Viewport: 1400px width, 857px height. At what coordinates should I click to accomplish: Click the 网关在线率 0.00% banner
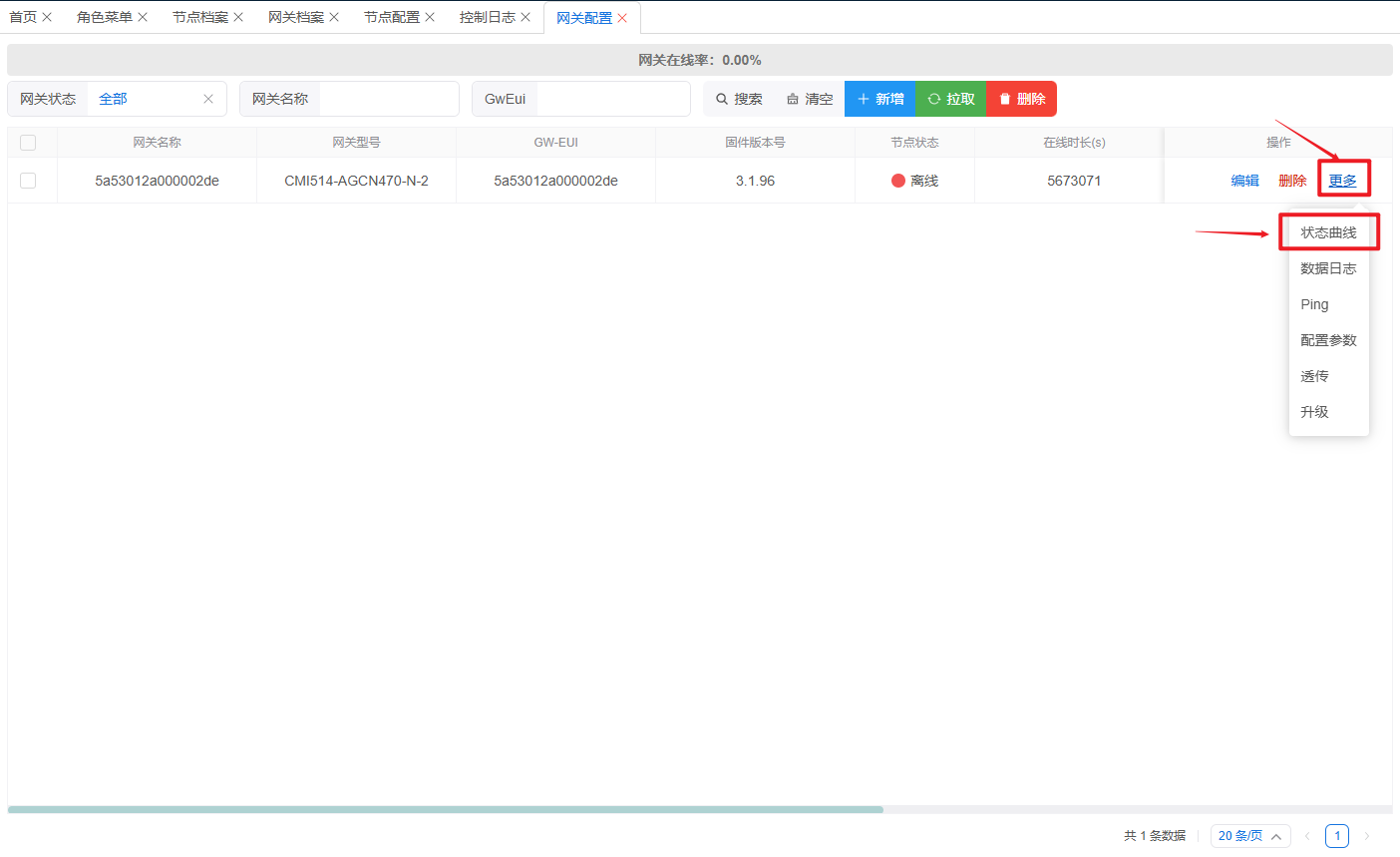(700, 60)
